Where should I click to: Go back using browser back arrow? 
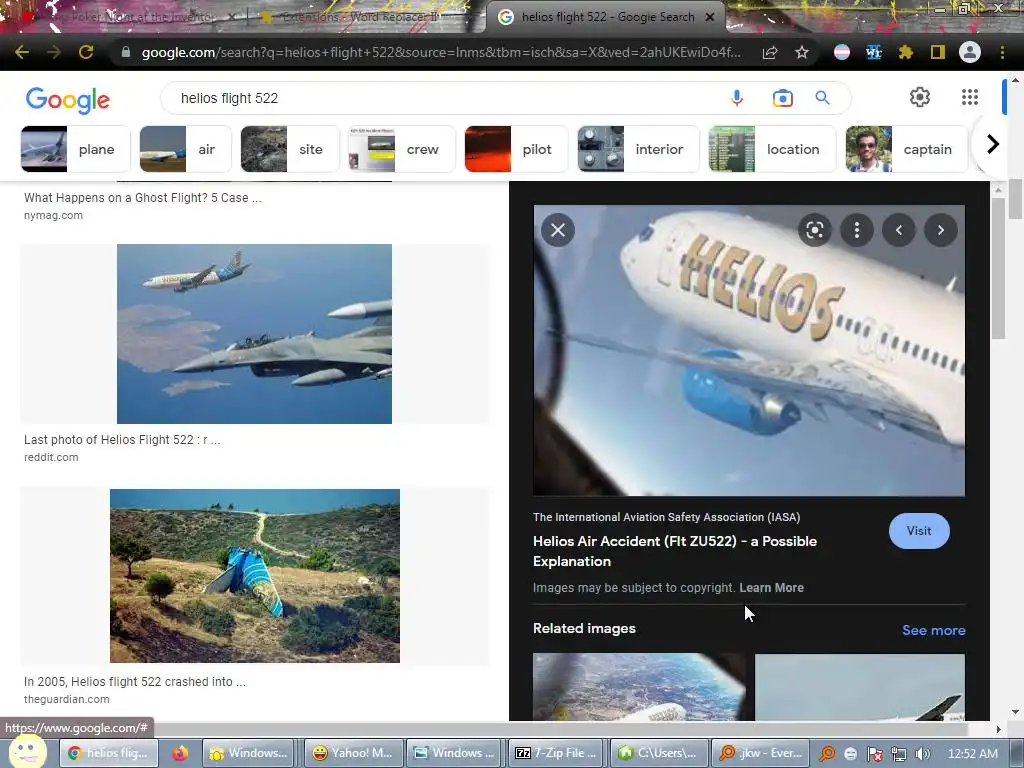[x=22, y=52]
